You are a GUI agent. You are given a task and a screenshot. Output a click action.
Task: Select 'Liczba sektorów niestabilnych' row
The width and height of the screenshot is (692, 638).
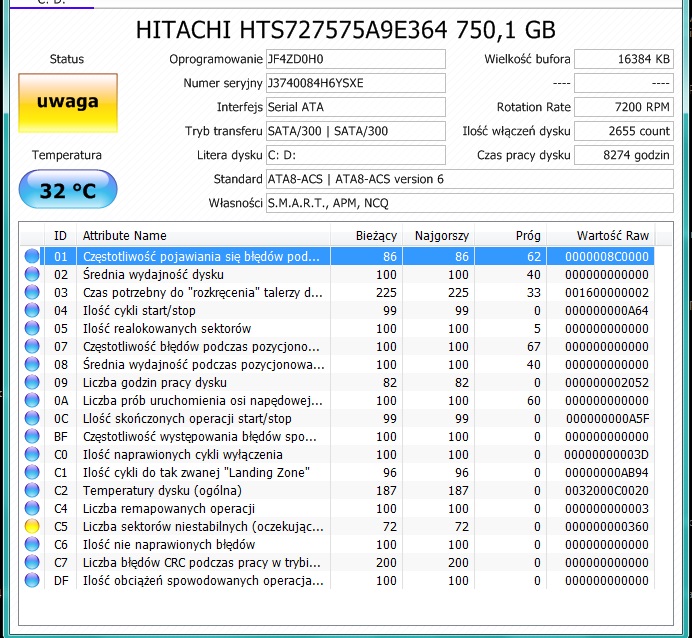coord(338,526)
